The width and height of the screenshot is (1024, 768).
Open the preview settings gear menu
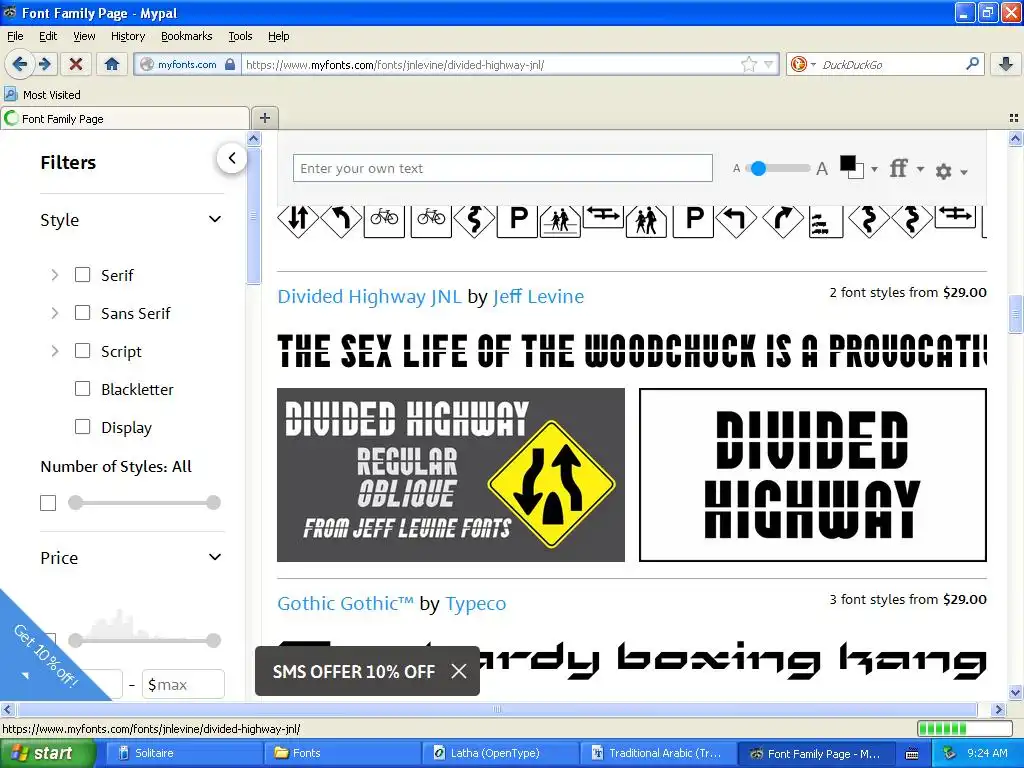pos(951,171)
